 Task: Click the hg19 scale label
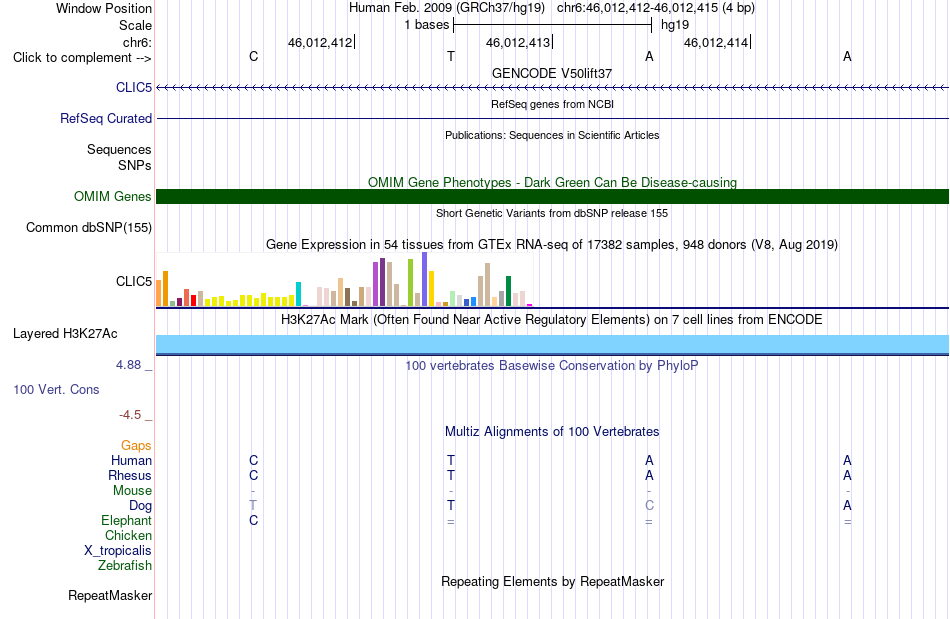[x=675, y=25]
